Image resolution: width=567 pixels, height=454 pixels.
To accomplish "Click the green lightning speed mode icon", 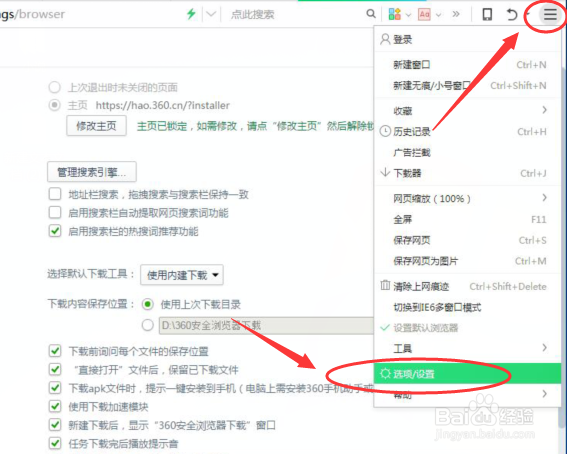I will [x=191, y=14].
